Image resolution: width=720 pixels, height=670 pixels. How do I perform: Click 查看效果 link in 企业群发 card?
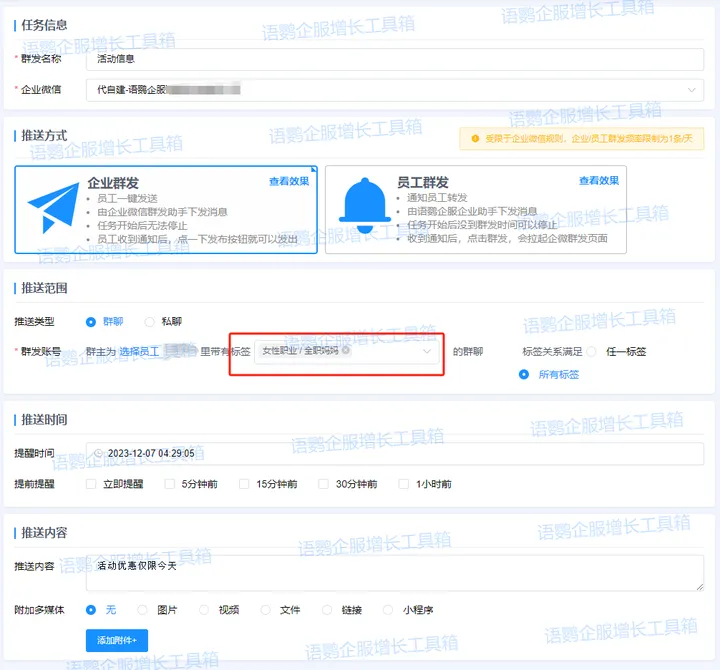tap(289, 181)
